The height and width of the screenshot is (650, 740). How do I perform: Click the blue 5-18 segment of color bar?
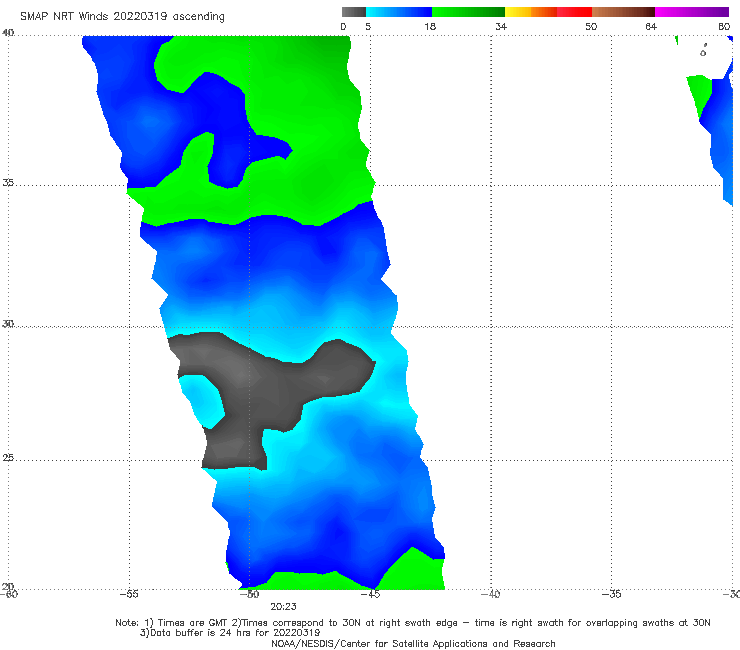pyautogui.click(x=399, y=12)
